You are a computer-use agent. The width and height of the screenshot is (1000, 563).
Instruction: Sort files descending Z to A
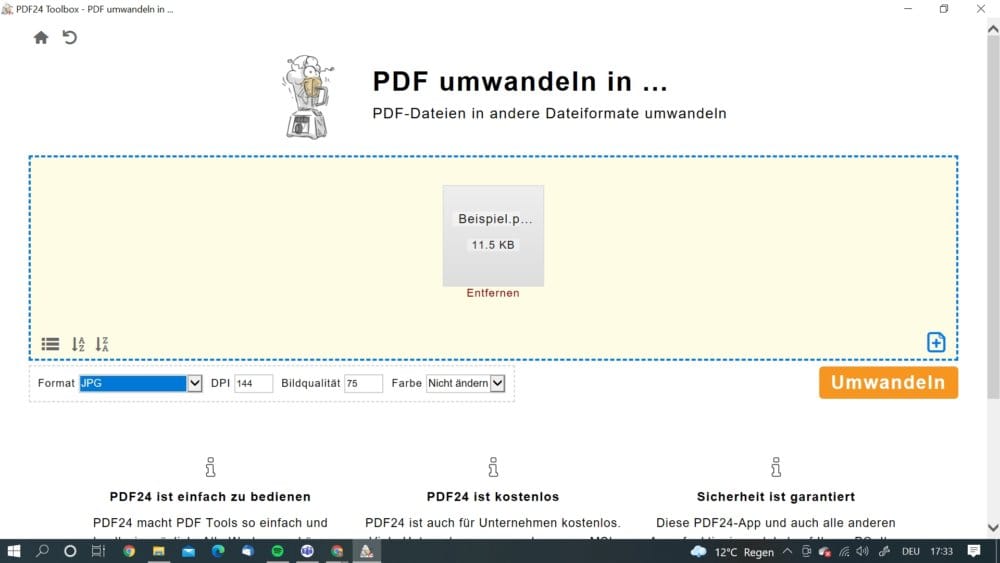click(102, 344)
